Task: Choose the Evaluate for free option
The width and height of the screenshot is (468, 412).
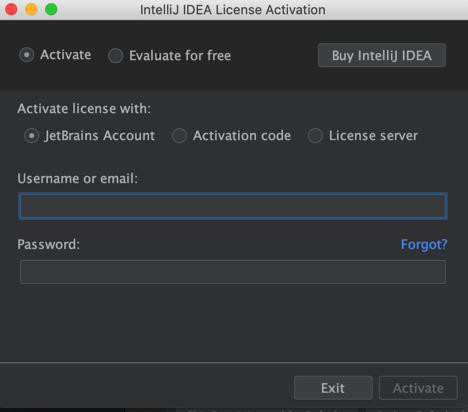Action: (x=116, y=56)
